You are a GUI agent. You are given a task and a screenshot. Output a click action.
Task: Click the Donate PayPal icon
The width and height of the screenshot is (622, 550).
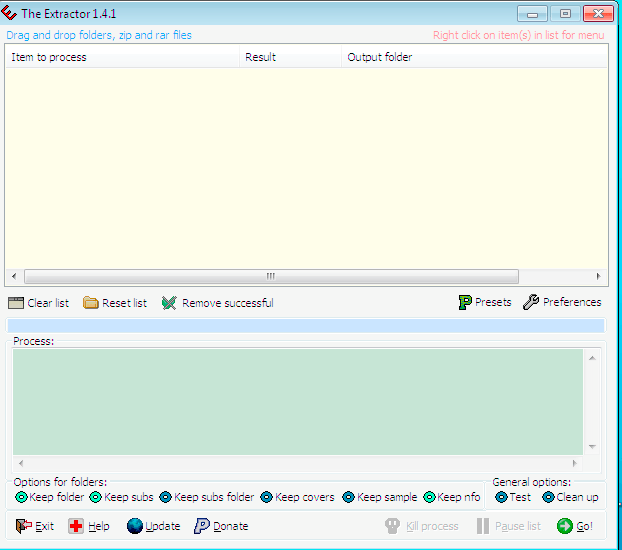pos(202,526)
